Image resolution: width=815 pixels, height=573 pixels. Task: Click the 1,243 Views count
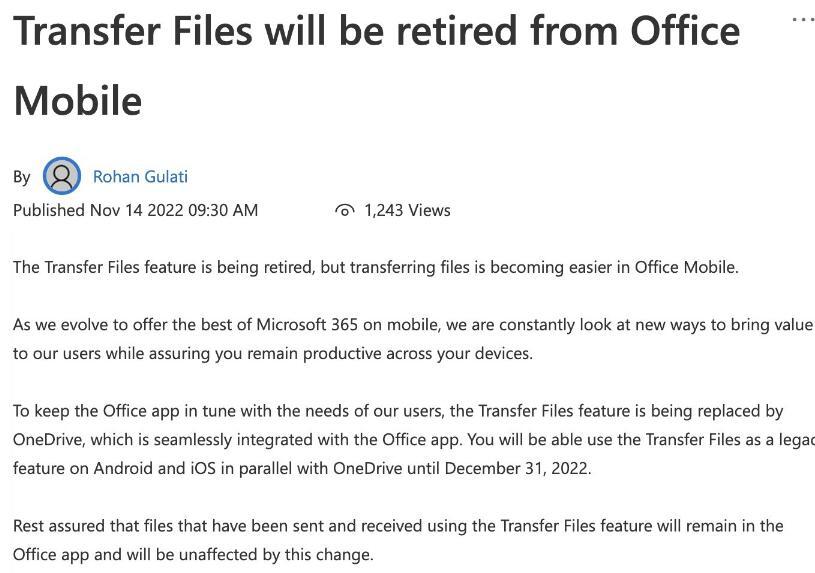coord(407,210)
